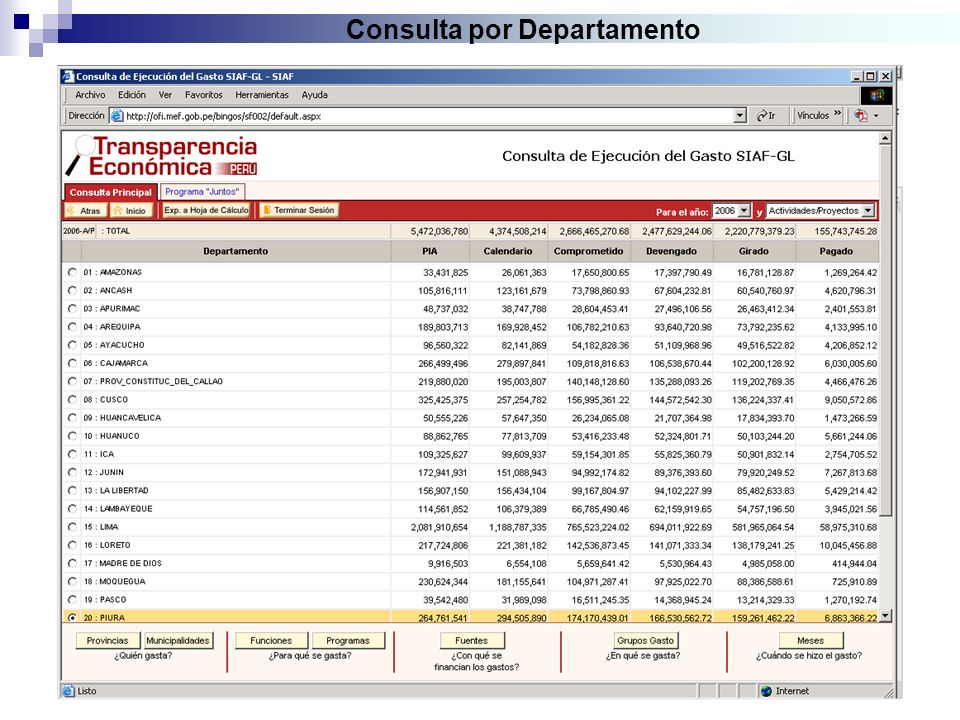The image size is (960, 720).
Task: Open the Ver menu
Action: coord(165,95)
